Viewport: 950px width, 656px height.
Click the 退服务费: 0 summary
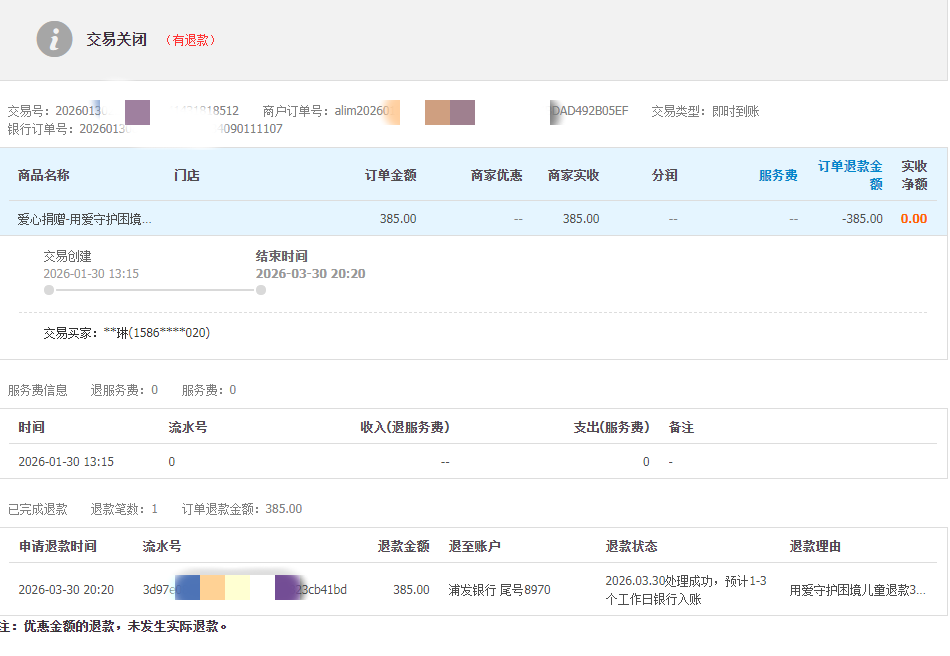click(x=124, y=390)
